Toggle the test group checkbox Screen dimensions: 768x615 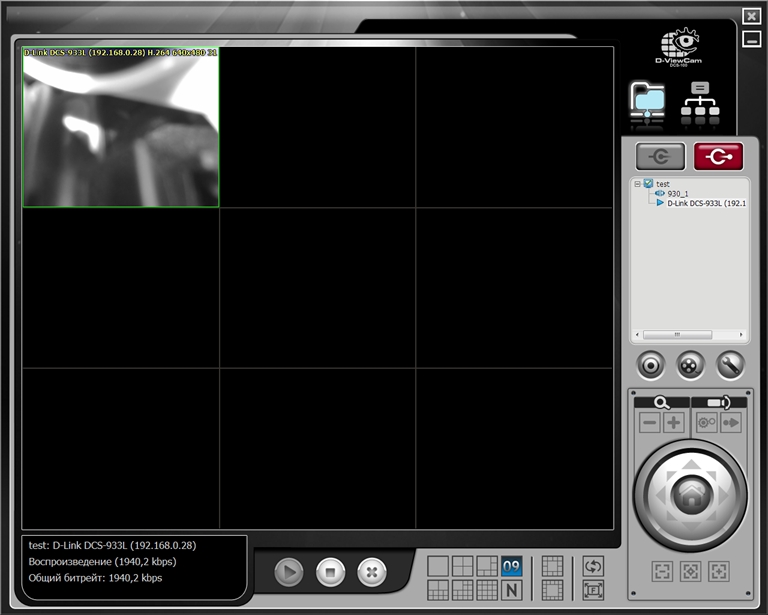pos(648,184)
